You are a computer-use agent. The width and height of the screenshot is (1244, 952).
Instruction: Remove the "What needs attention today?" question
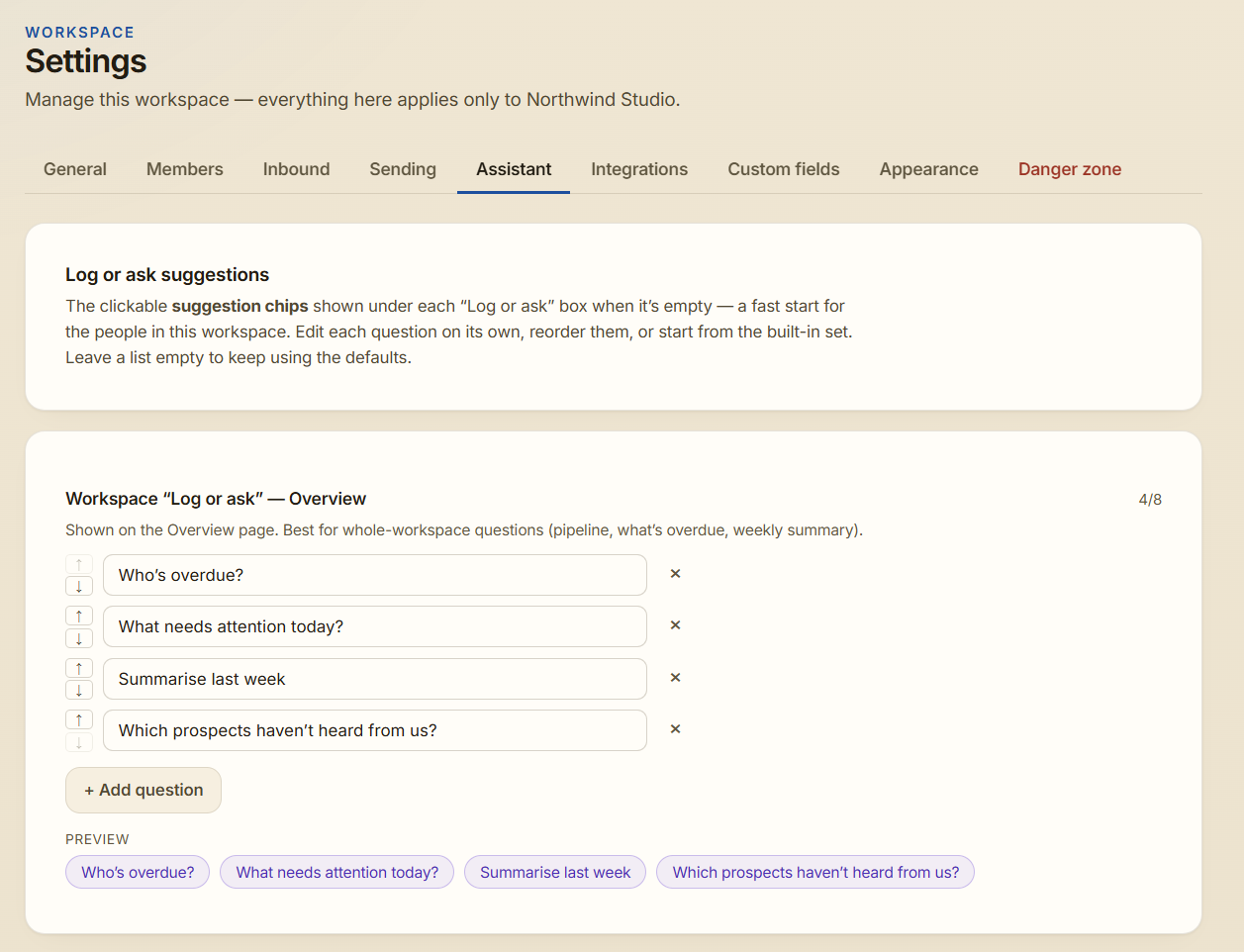tap(675, 625)
